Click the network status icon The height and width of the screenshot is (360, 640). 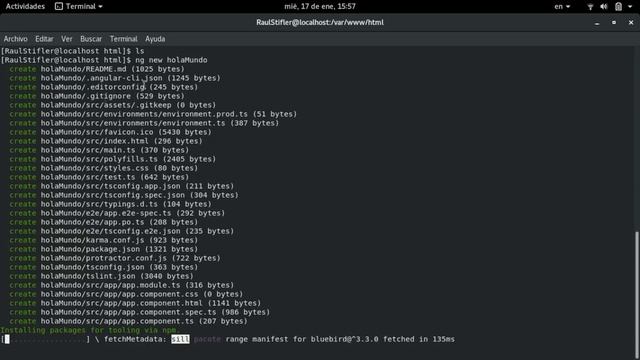590,7
